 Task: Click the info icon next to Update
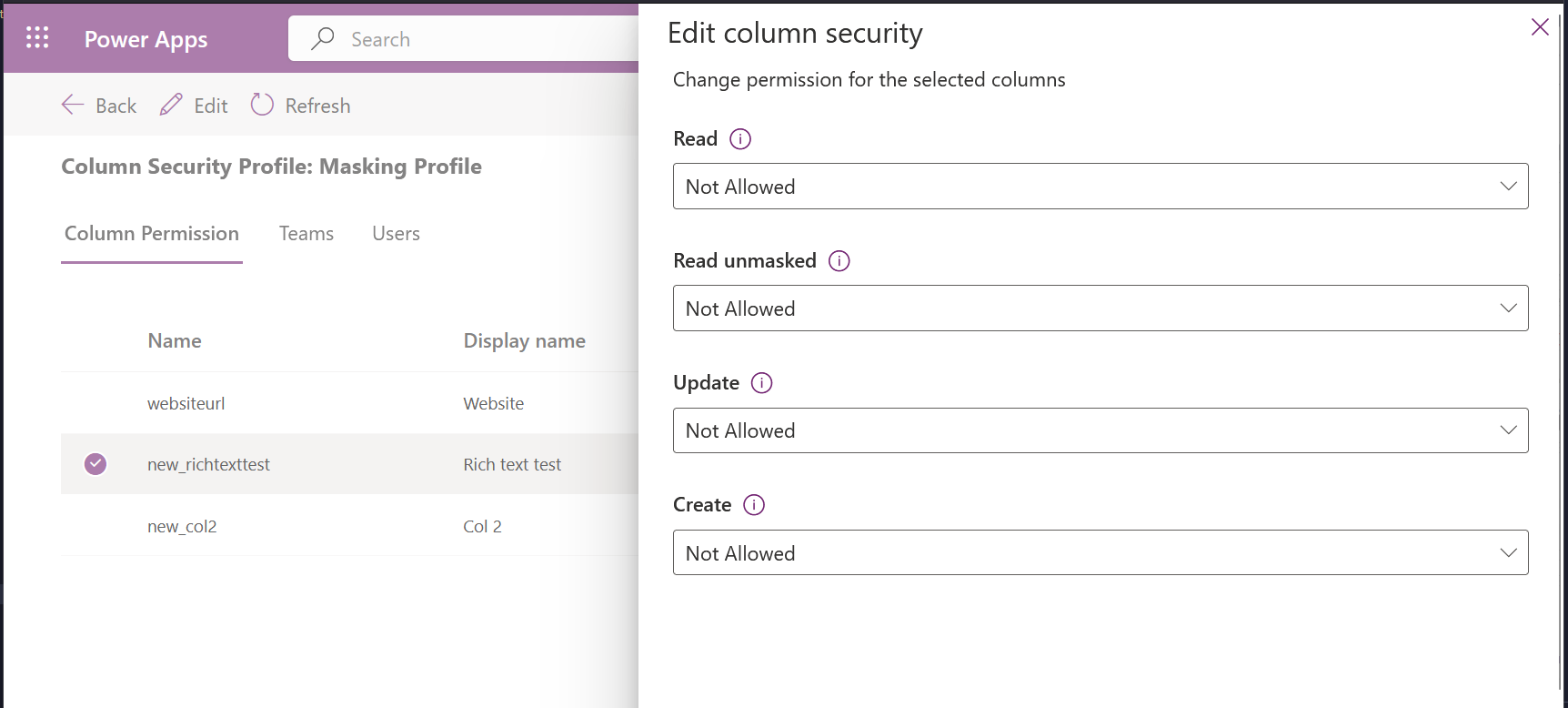tap(761, 383)
